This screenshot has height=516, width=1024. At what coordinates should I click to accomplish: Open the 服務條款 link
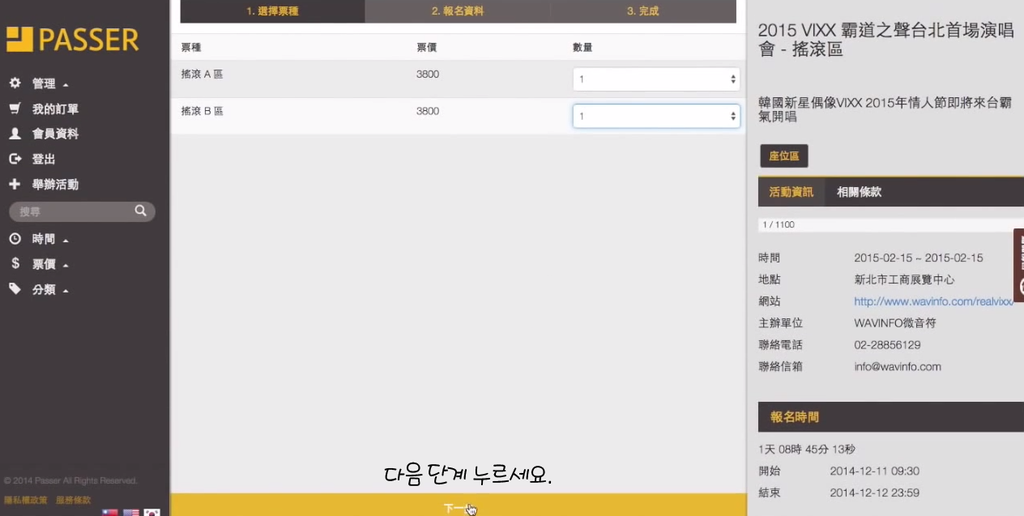73,500
